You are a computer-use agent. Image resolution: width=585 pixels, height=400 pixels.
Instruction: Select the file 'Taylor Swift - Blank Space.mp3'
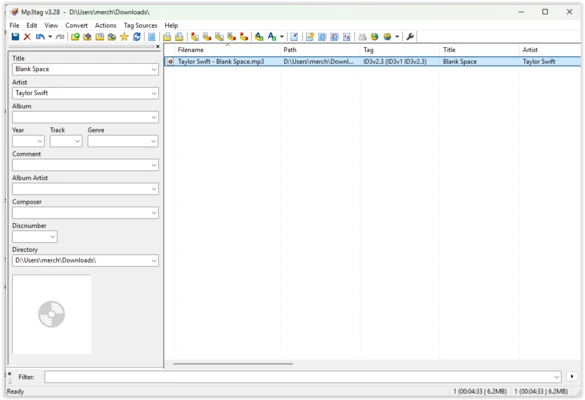tap(221, 62)
